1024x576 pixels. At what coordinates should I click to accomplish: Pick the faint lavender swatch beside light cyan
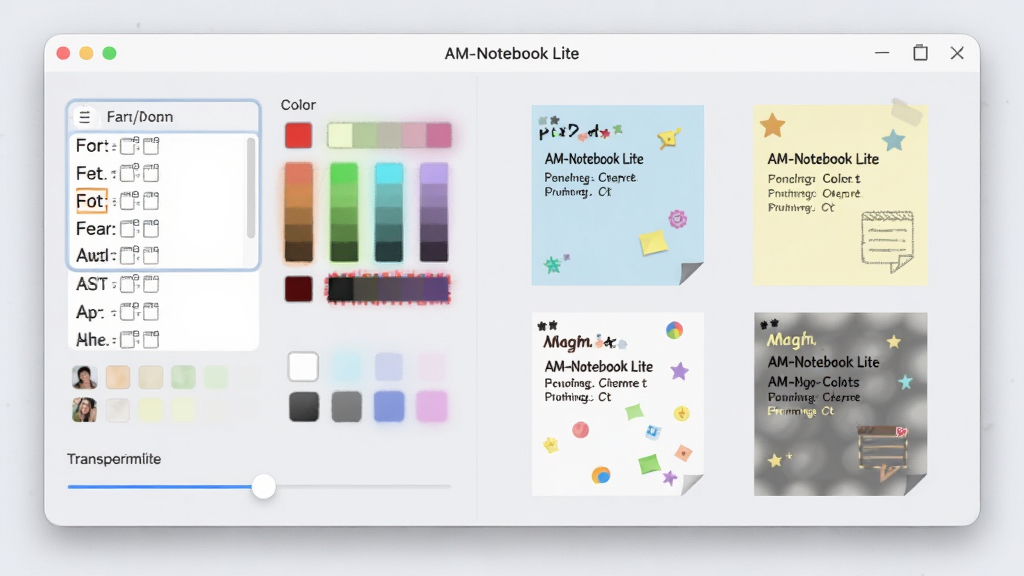[x=389, y=366]
